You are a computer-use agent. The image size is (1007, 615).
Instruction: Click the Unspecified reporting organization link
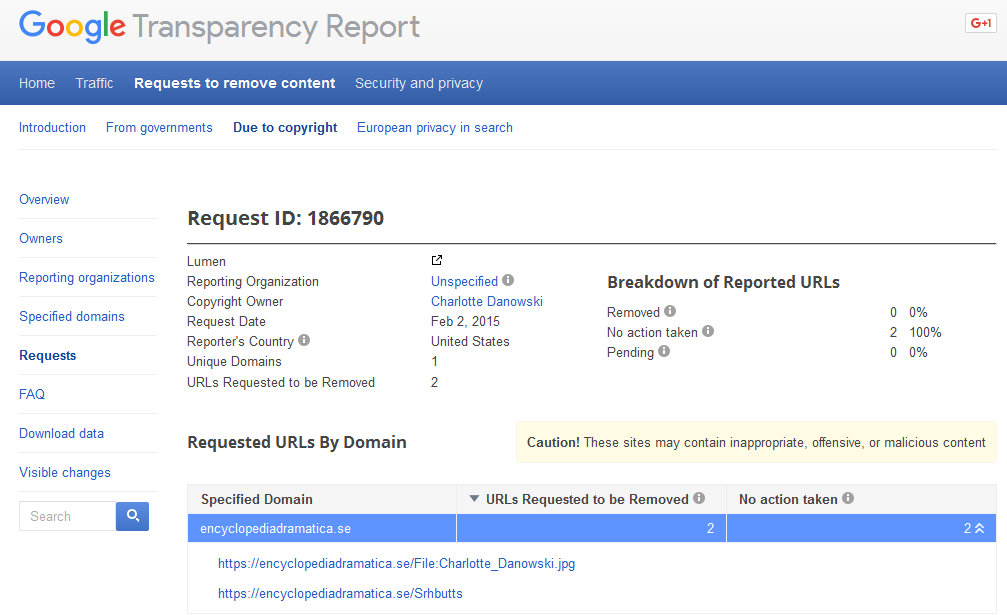pos(464,282)
